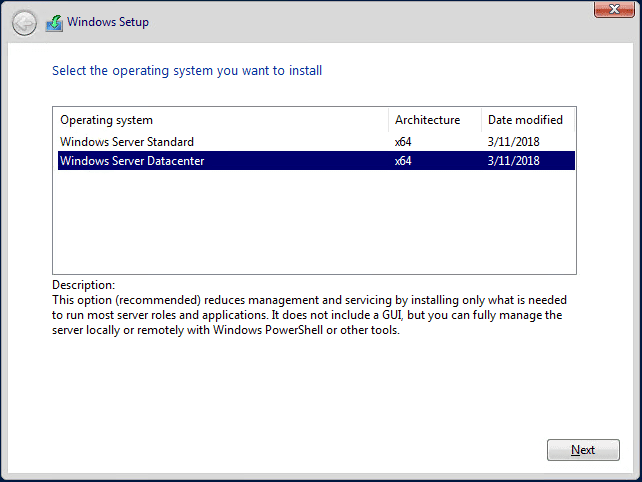Click the 3/11/2018 date in the Datacenter row
This screenshot has height=482, width=642.
pos(514,161)
